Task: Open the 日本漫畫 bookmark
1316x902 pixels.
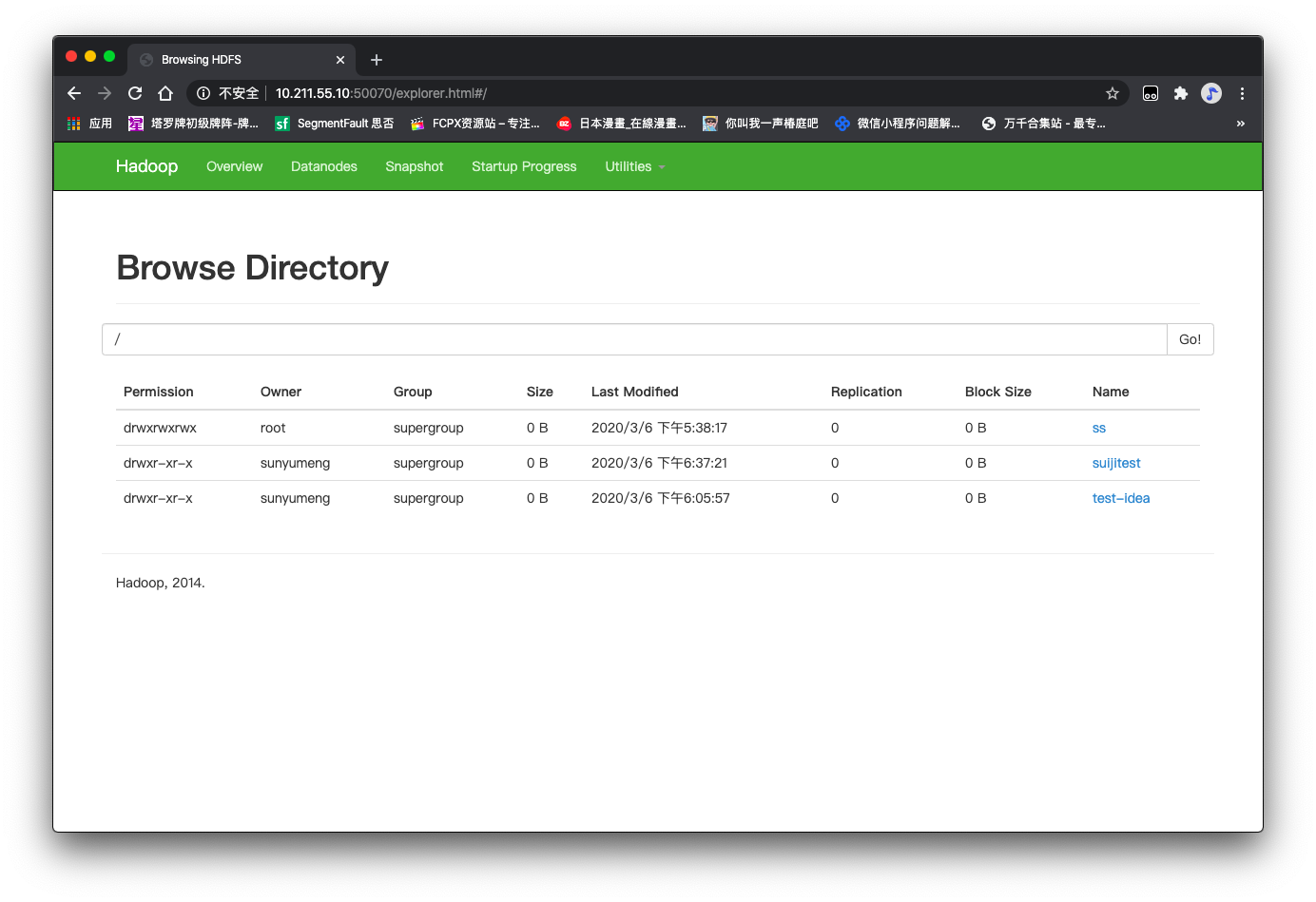Action: (622, 124)
